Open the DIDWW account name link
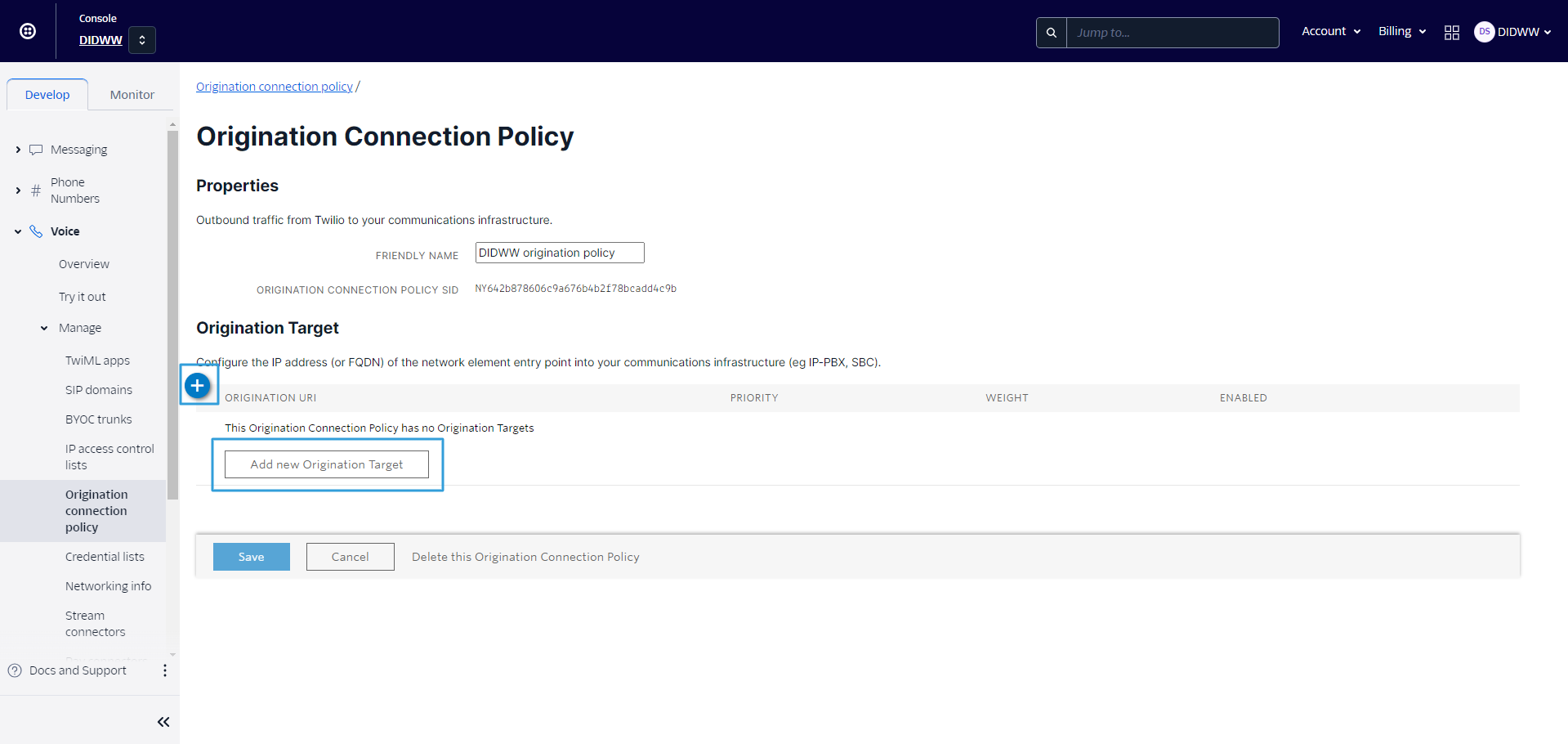The image size is (1568, 744). (101, 40)
